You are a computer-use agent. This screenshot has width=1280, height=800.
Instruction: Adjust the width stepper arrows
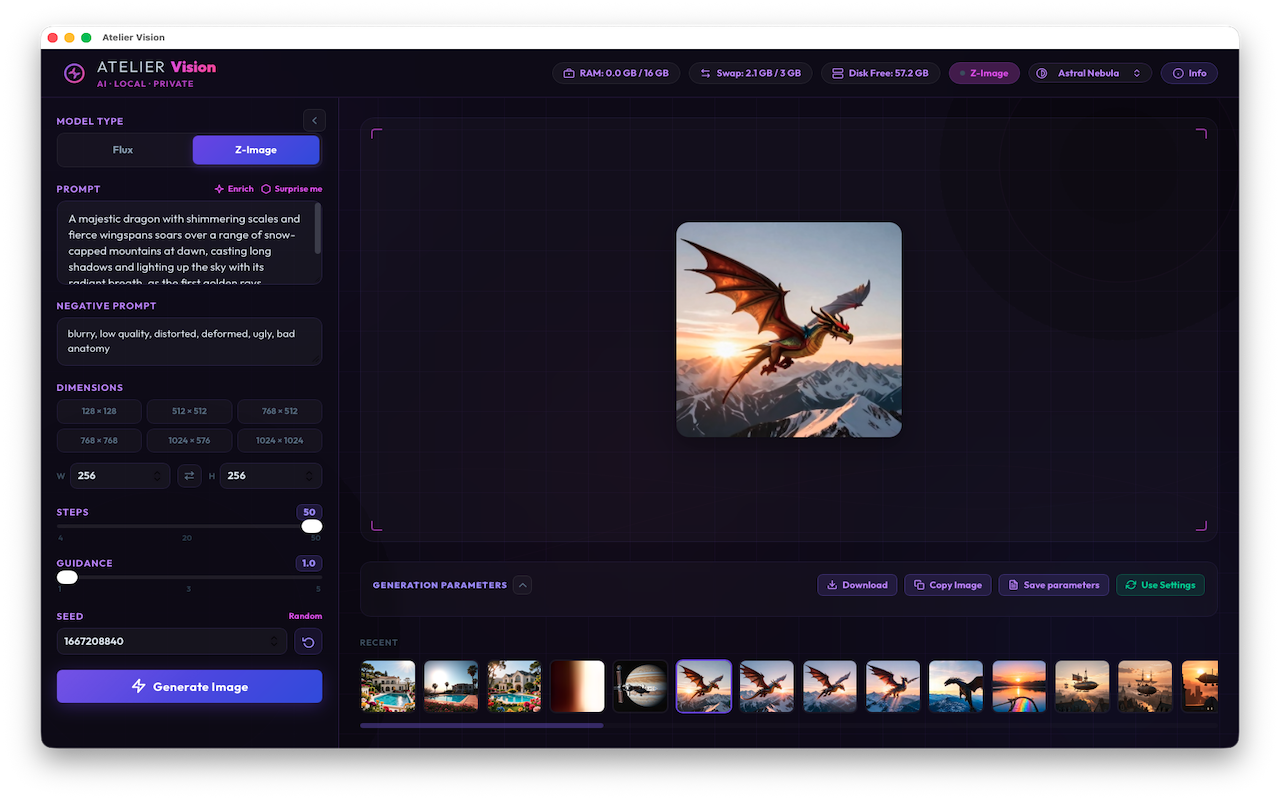(x=157, y=476)
